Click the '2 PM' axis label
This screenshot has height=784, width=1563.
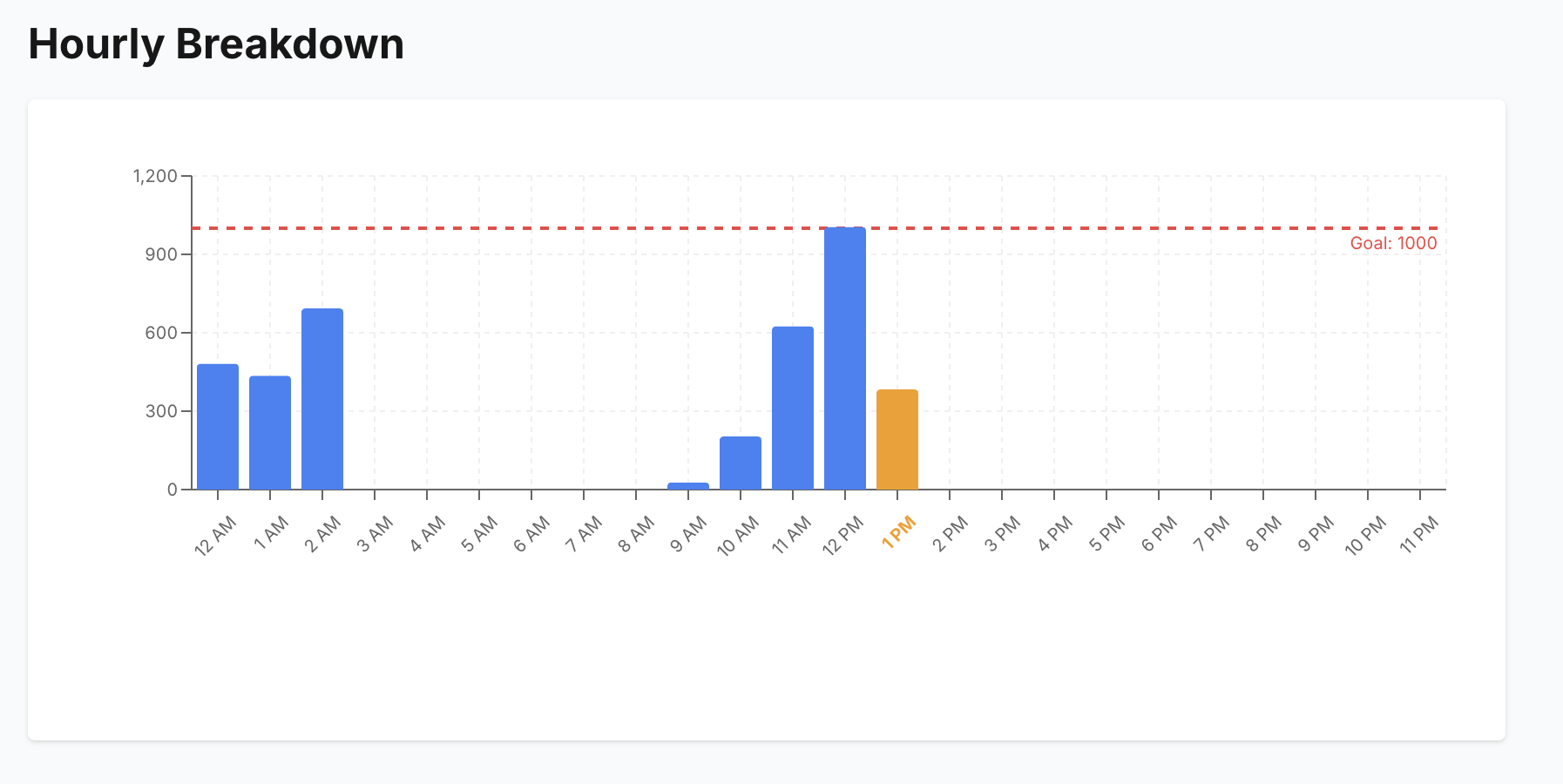click(951, 533)
